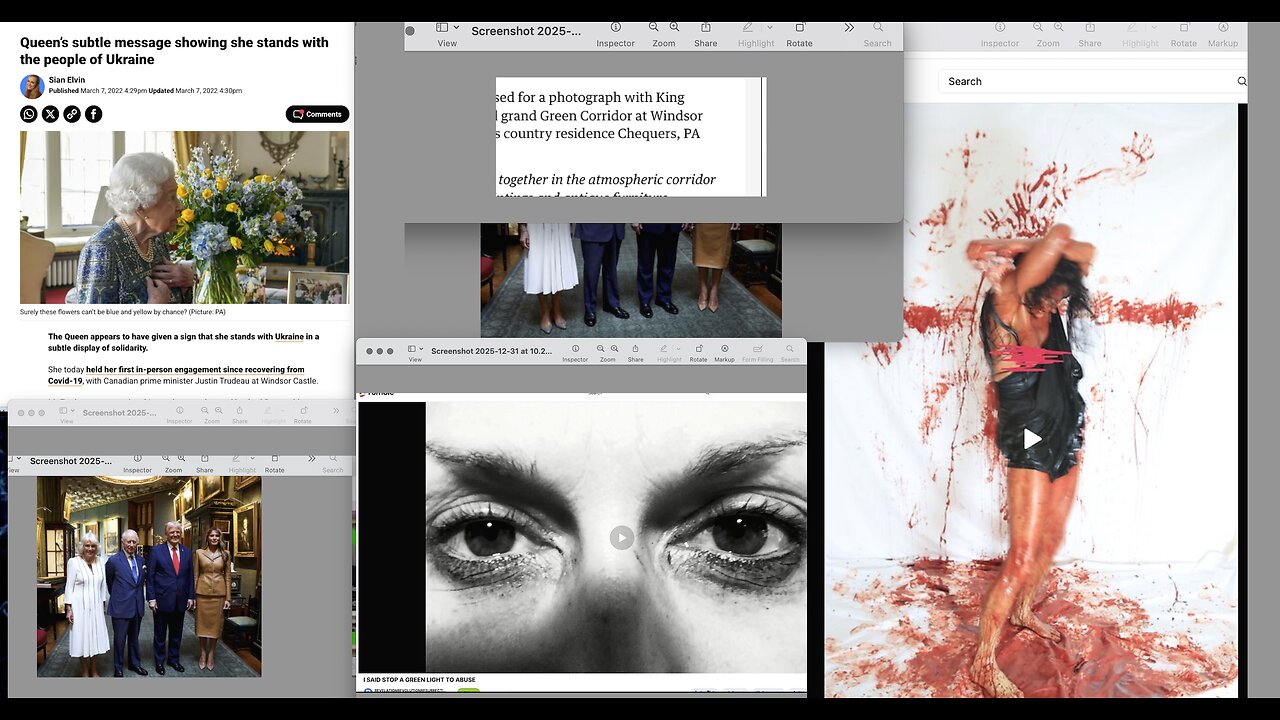Click author Sian Elvin's profile photo
Image resolution: width=1280 pixels, height=720 pixels.
click(x=32, y=86)
